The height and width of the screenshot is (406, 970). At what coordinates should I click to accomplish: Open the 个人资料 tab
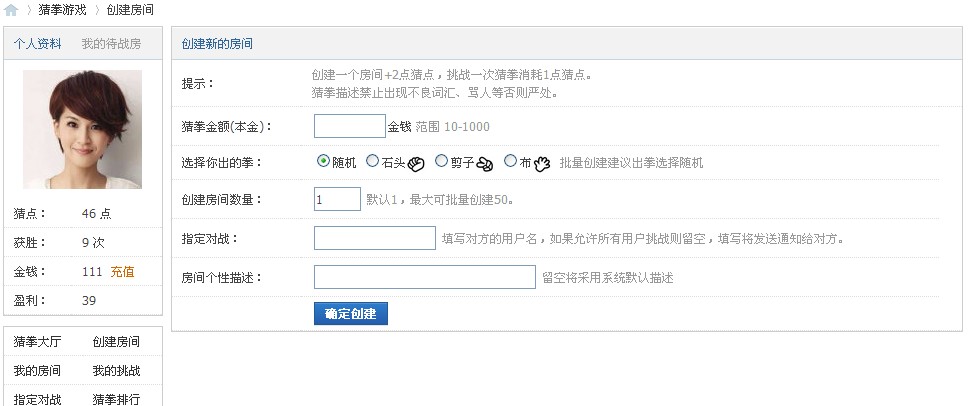pyautogui.click(x=37, y=44)
